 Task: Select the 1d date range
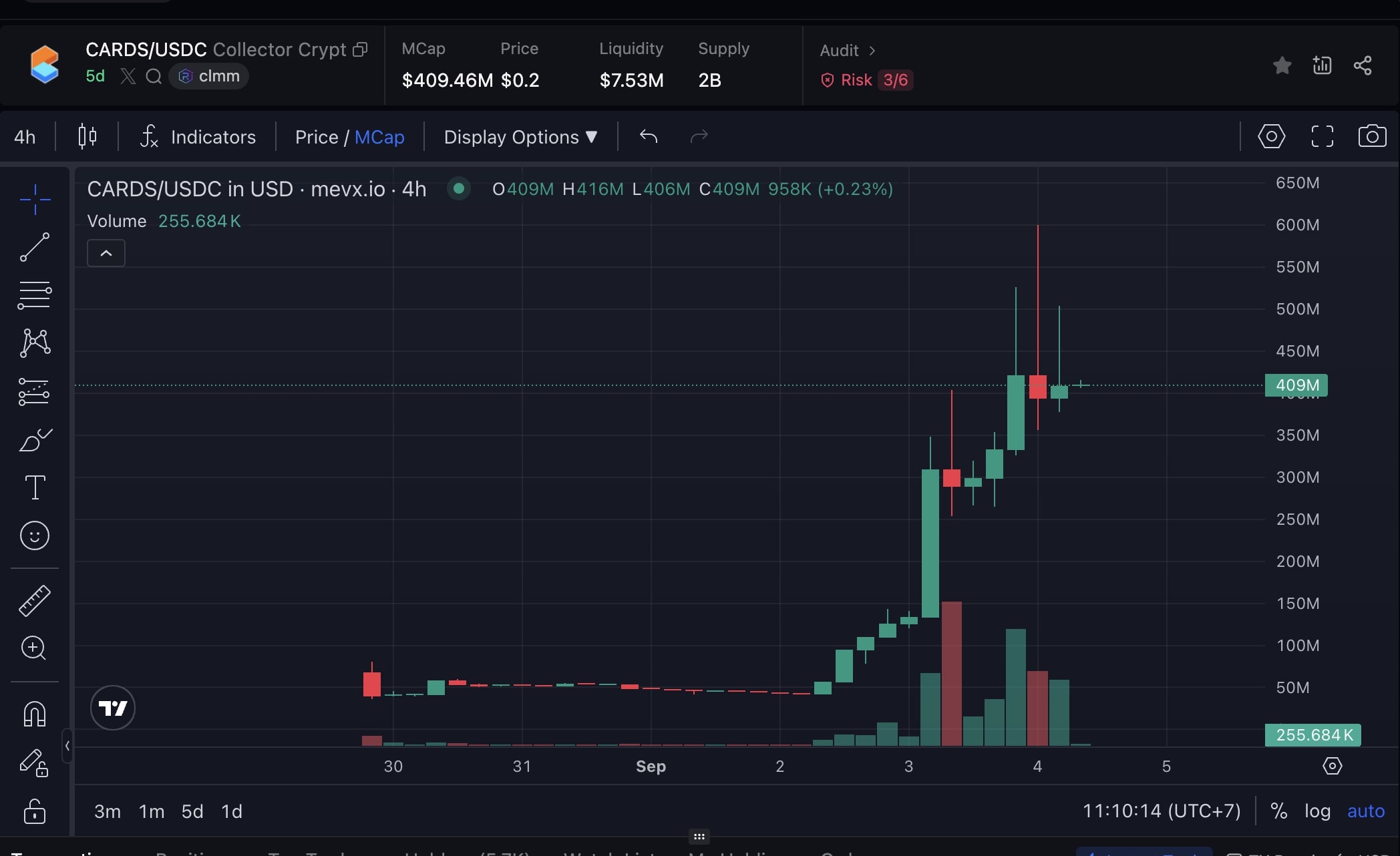[x=232, y=811]
